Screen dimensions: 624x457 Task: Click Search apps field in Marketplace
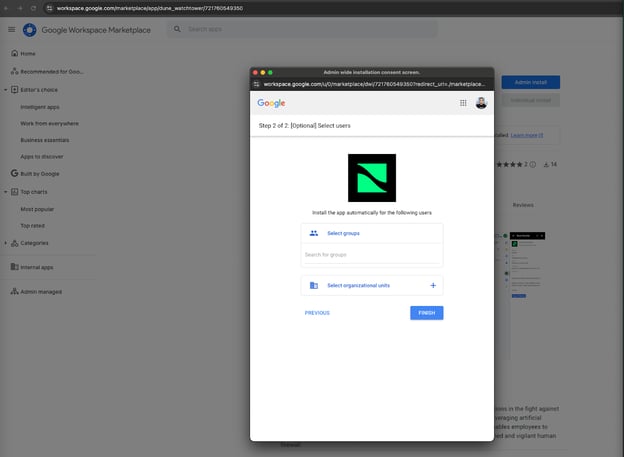coord(301,29)
